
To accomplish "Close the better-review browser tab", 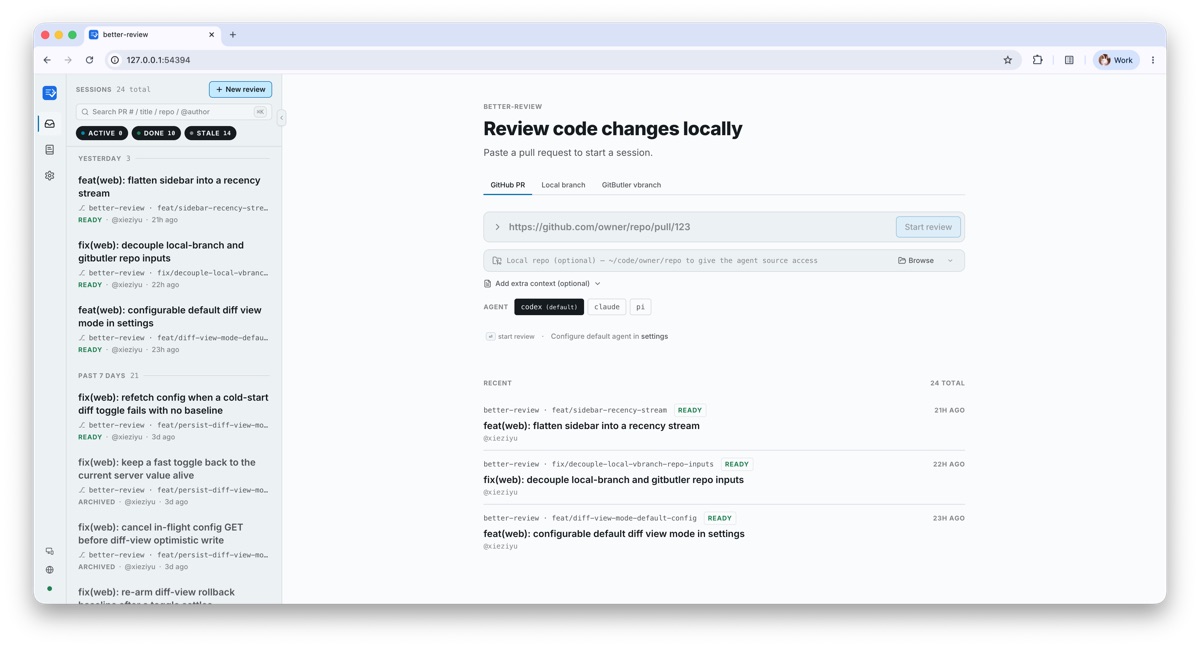I will coord(212,35).
